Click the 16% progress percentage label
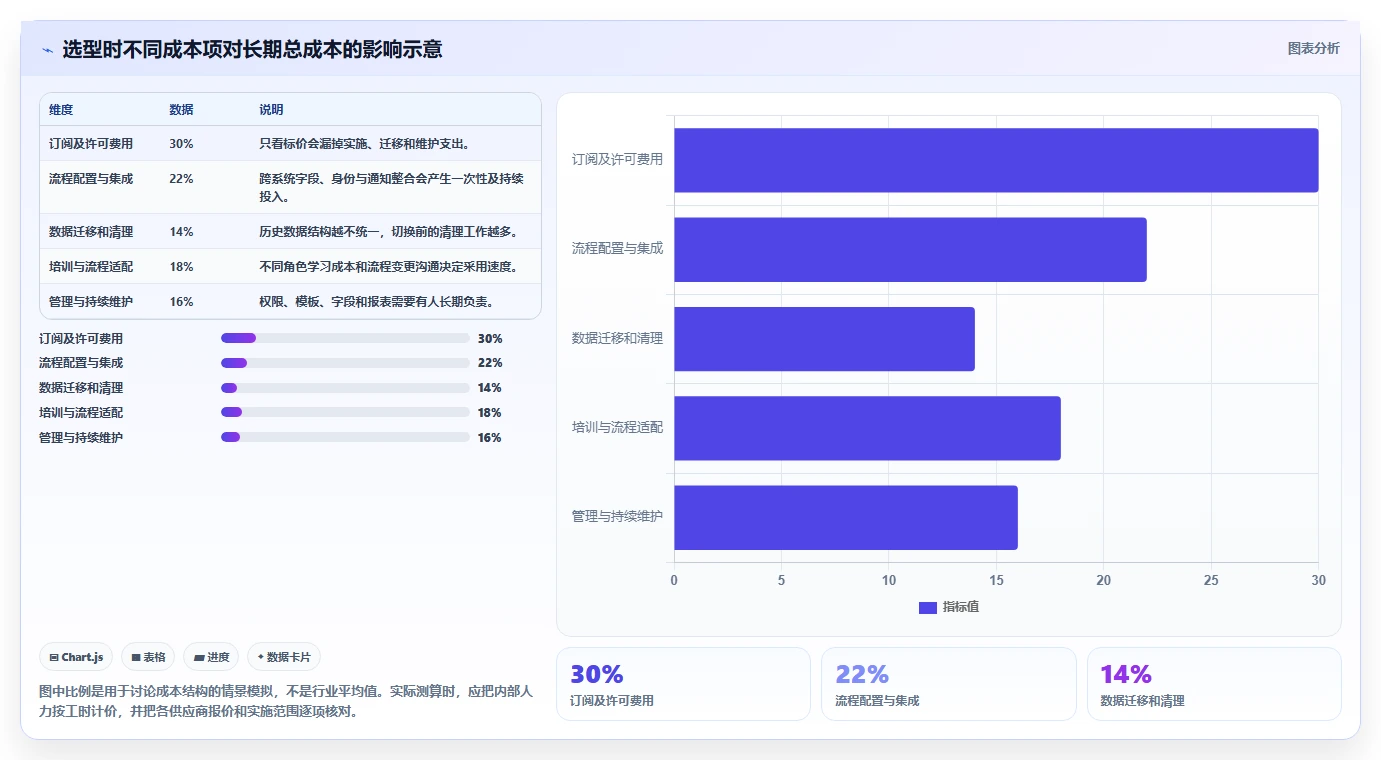 coord(490,438)
